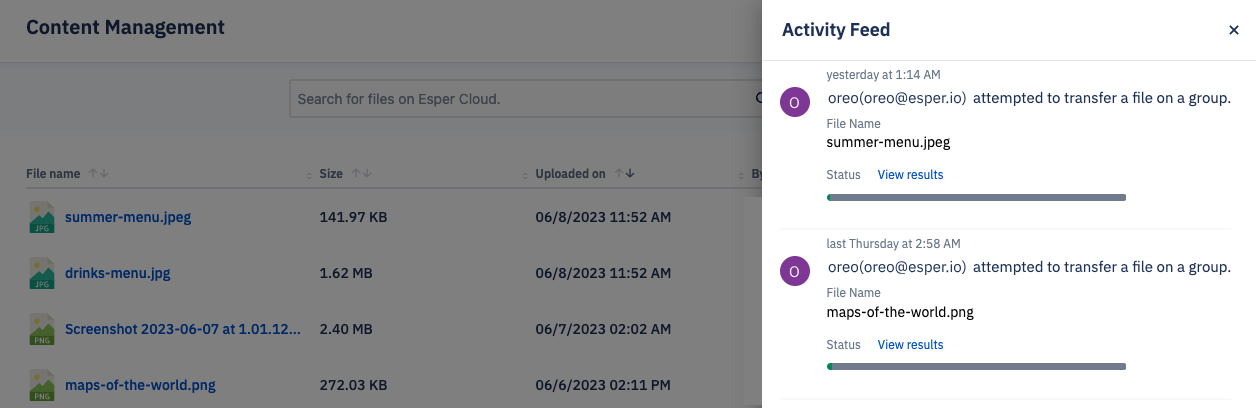View results for the summer-menu.jpeg transfer

(910, 175)
